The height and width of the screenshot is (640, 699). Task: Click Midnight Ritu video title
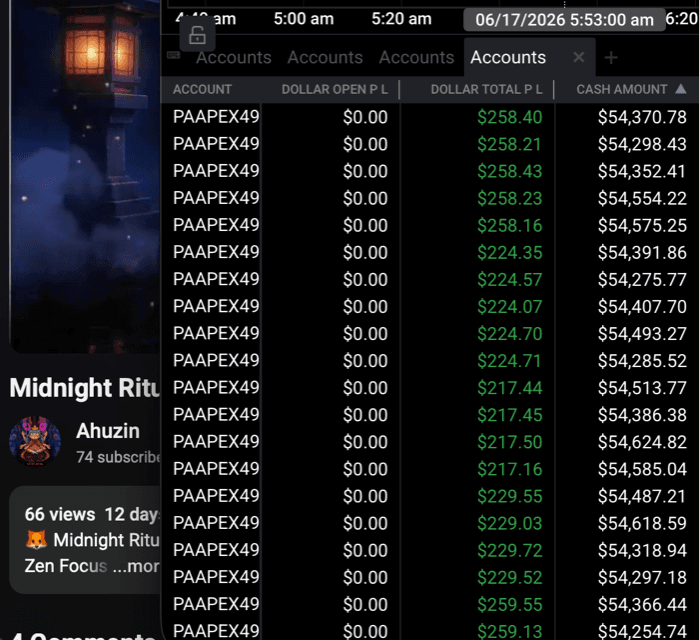pyautogui.click(x=85, y=387)
